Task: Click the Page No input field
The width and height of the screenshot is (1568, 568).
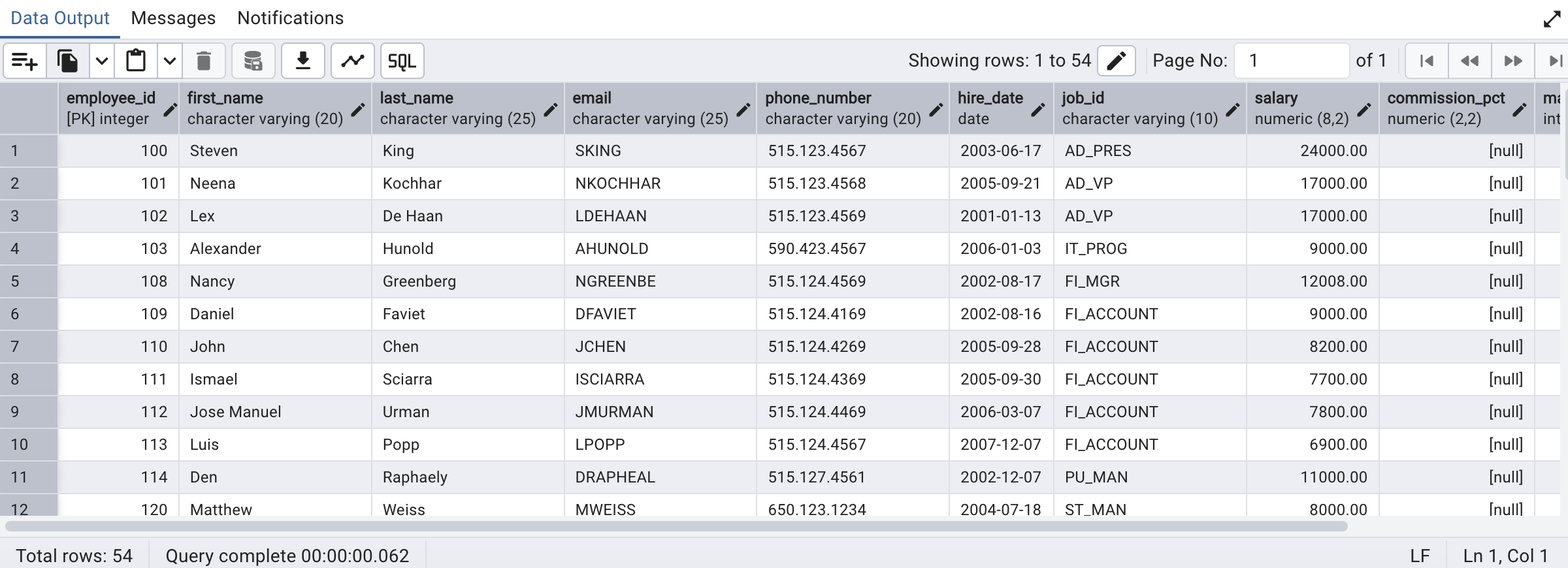Action: point(1291,61)
